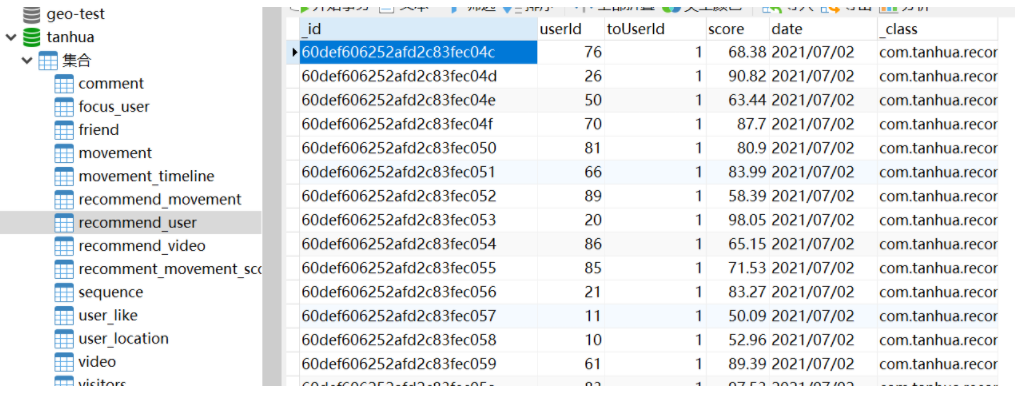Click score cell 98.05
The height and width of the screenshot is (396, 1015).
pos(737,220)
